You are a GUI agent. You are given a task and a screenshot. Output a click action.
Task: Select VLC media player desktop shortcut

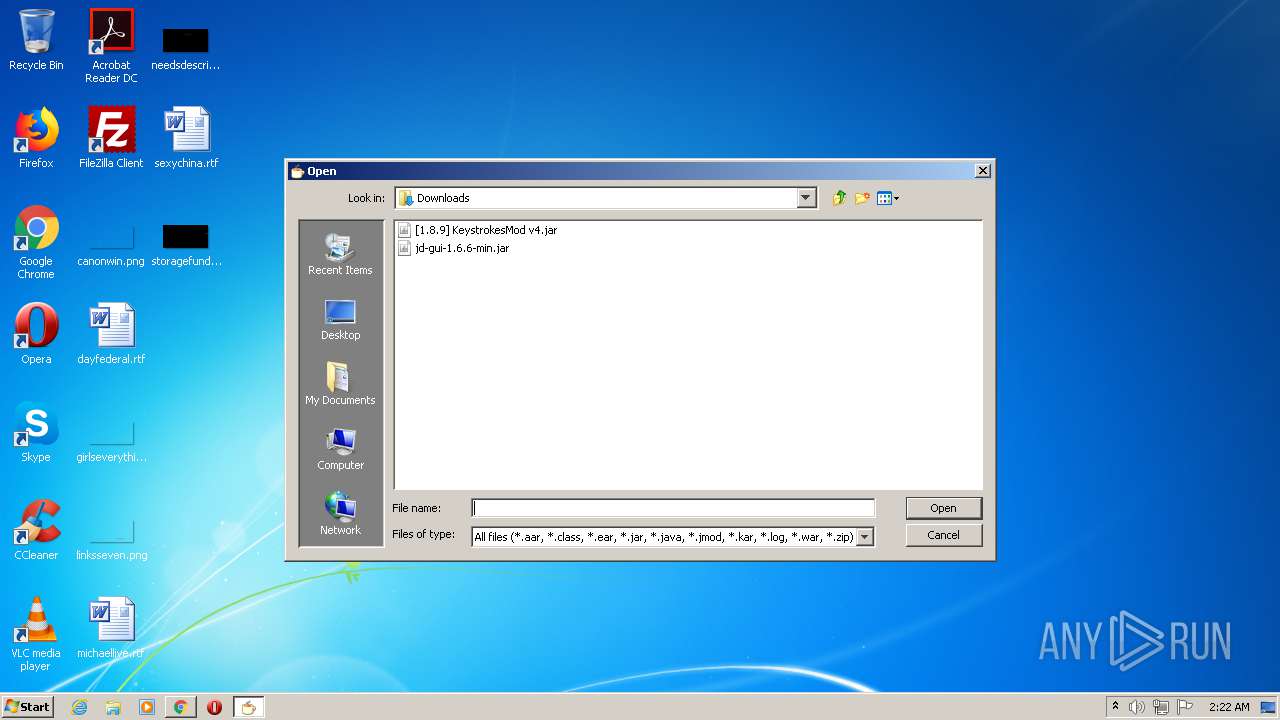(36, 634)
